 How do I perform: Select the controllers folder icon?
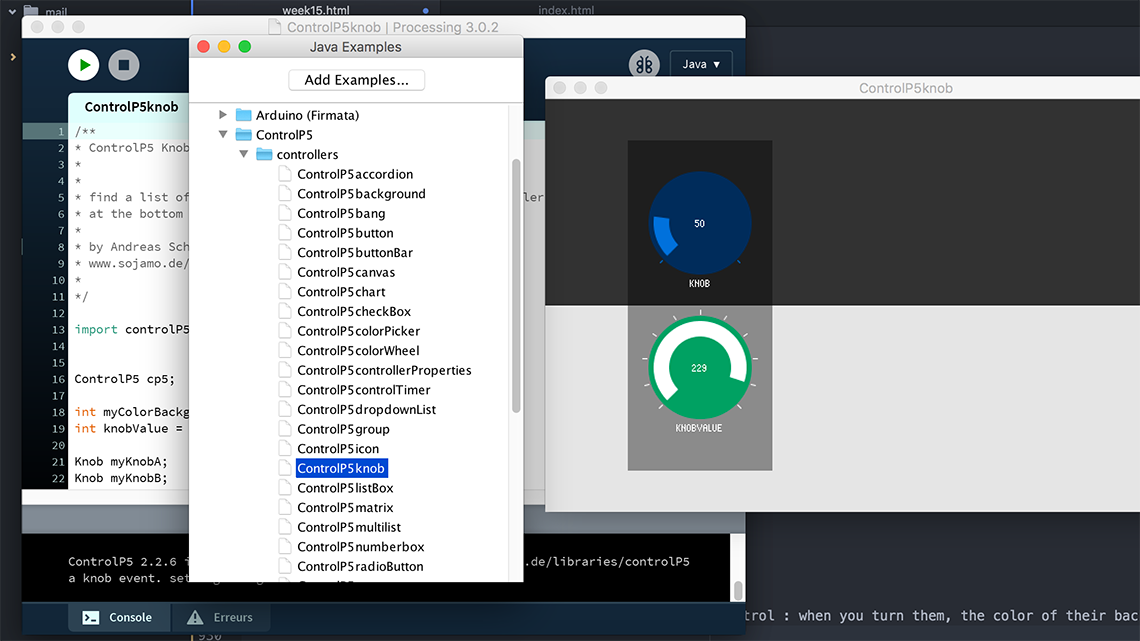click(x=264, y=154)
